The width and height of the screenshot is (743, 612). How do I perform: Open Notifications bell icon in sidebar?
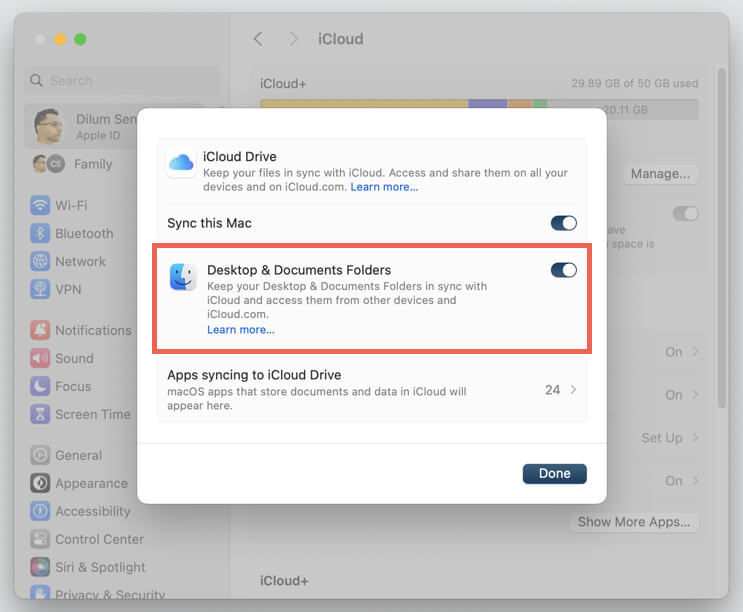pyautogui.click(x=40, y=330)
